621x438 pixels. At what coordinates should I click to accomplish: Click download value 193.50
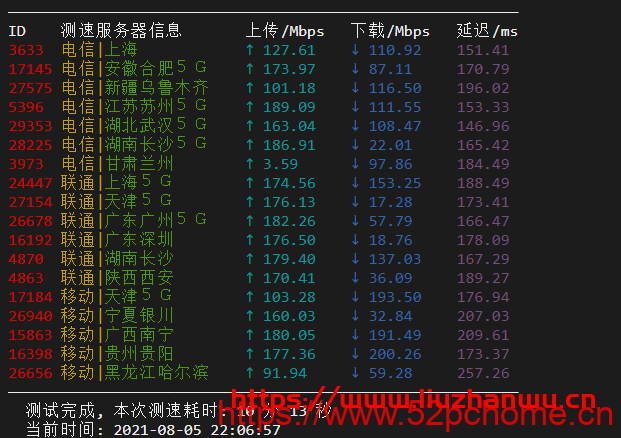(395, 297)
